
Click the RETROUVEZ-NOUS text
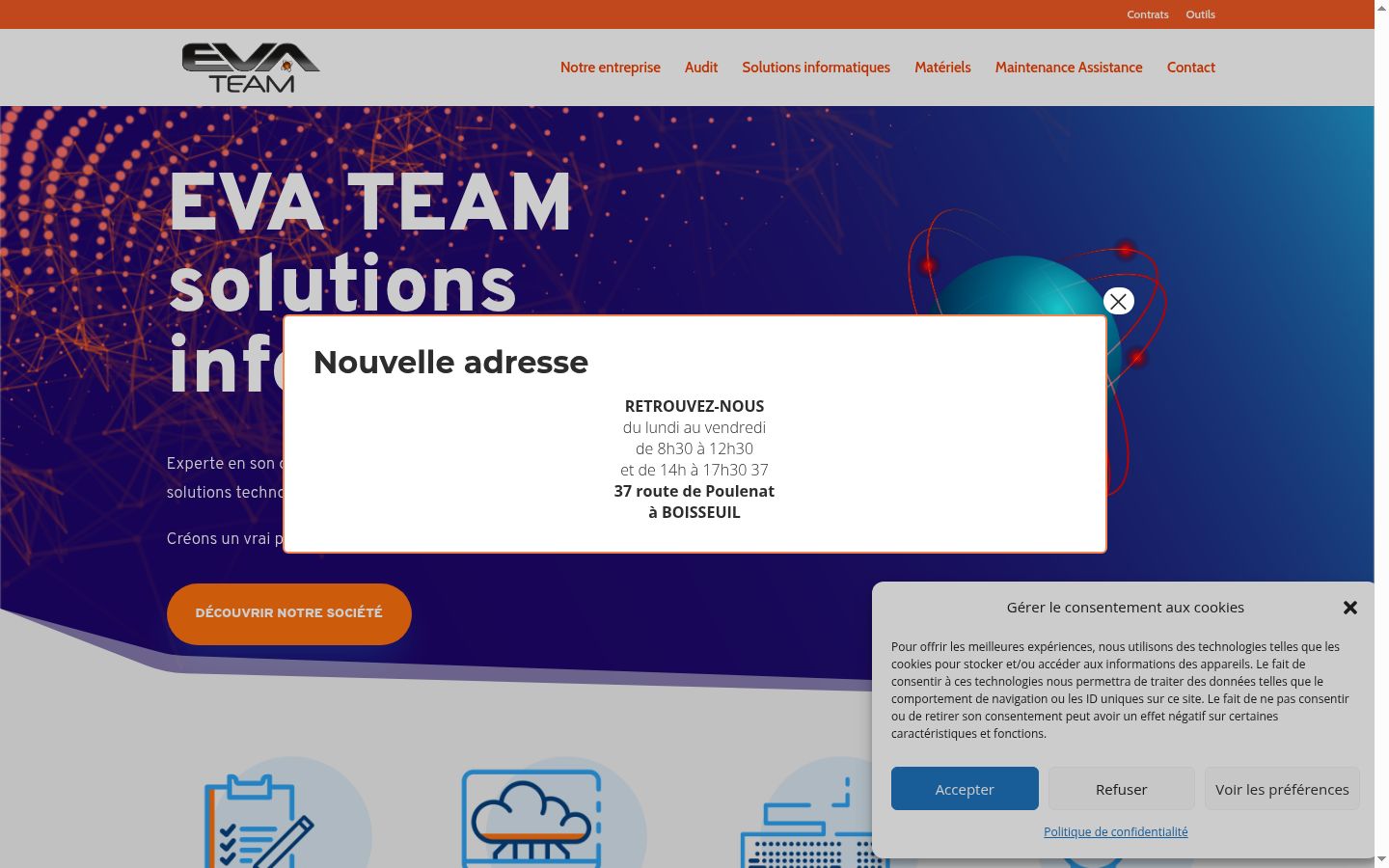pos(694,406)
